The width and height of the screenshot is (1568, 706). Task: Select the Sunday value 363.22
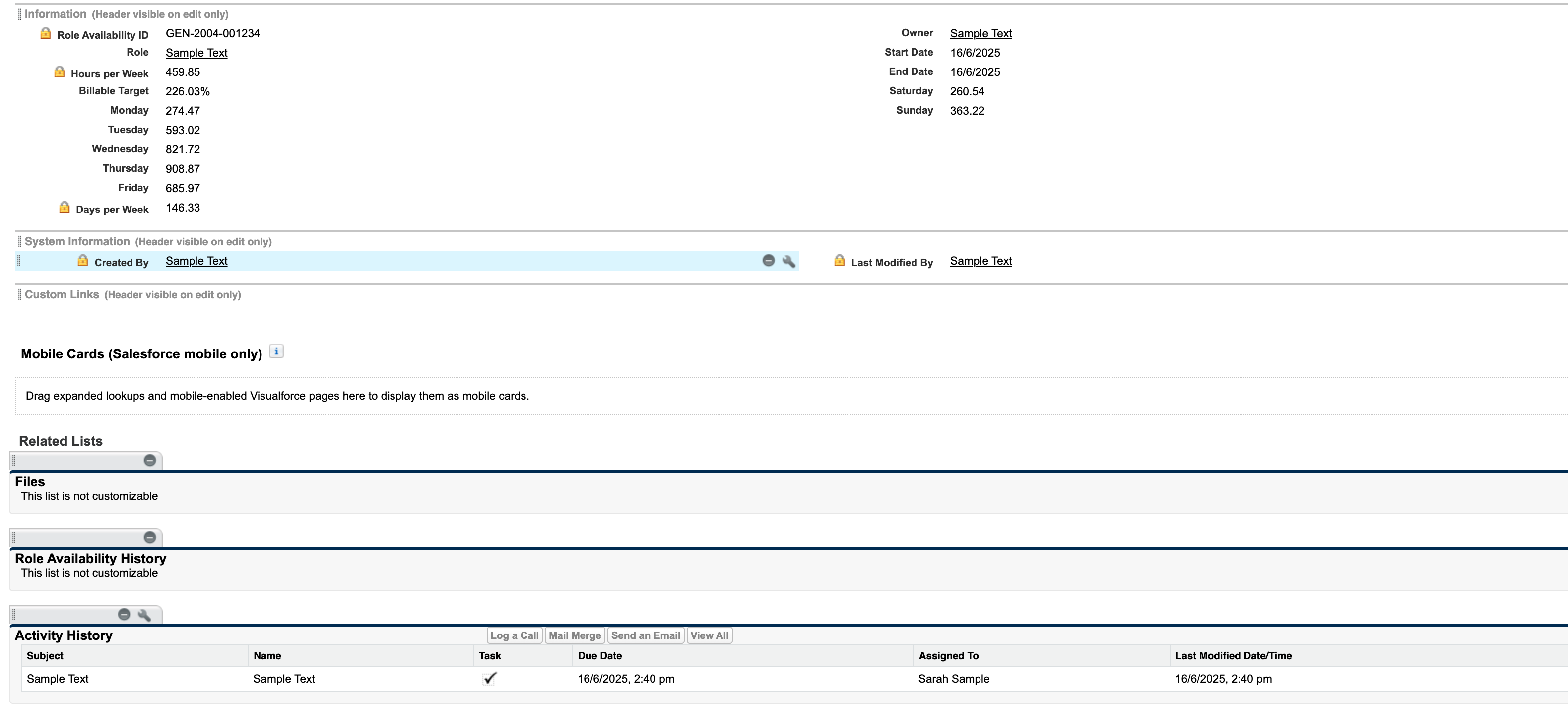pyautogui.click(x=967, y=111)
